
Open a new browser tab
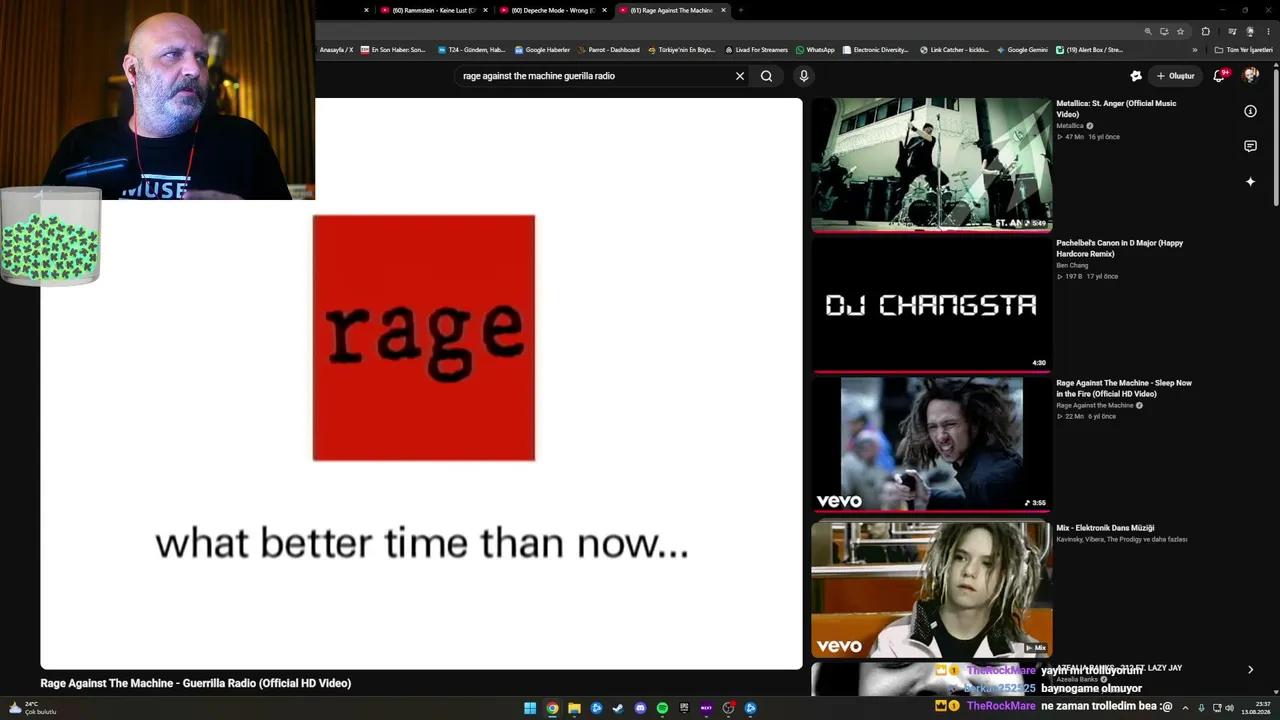pyautogui.click(x=741, y=10)
